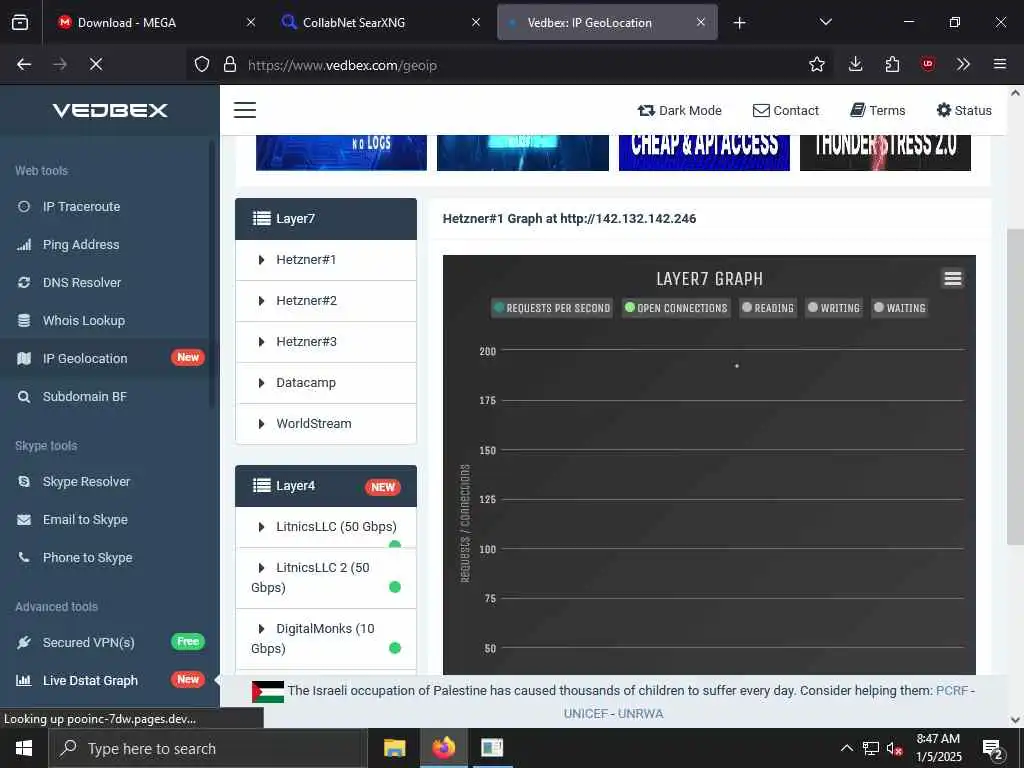
Task: Follow the UNICEF link
Action: tap(586, 714)
